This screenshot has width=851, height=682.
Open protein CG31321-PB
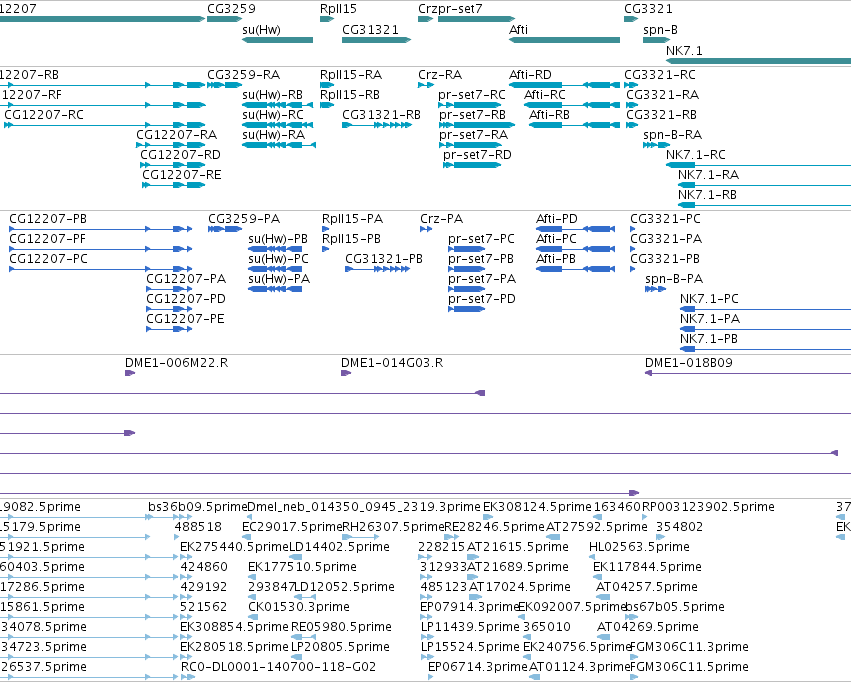[384, 259]
